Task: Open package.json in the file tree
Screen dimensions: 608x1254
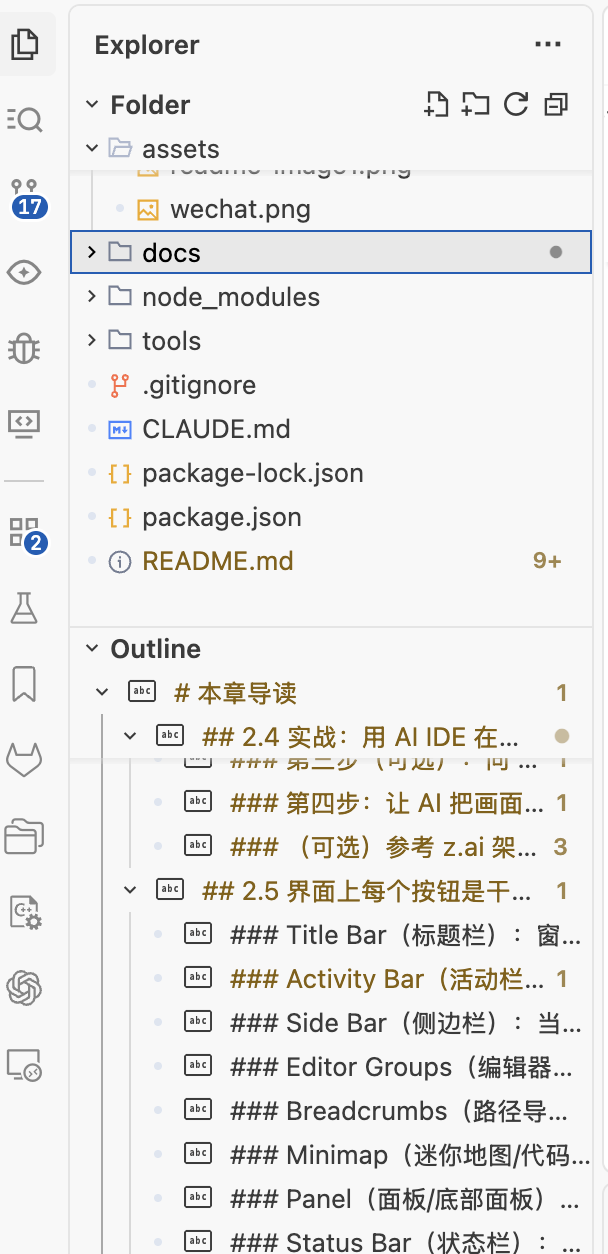Action: click(x=222, y=517)
